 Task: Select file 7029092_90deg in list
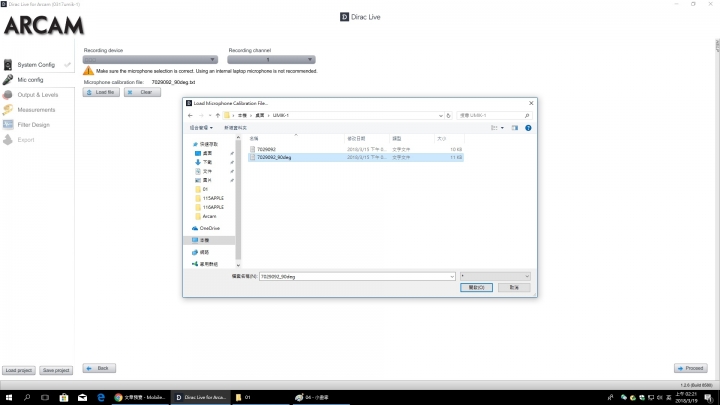tap(356, 157)
